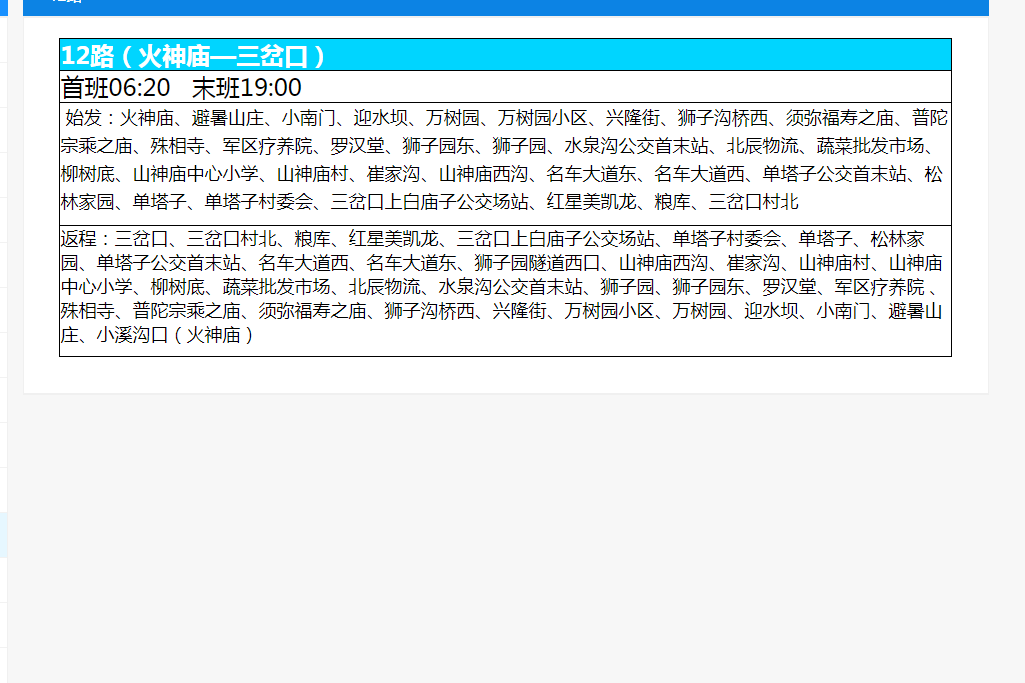This screenshot has width=1025, height=683.
Task: Click 狮子园隧道西口 in the return stop list
Action: point(537,263)
